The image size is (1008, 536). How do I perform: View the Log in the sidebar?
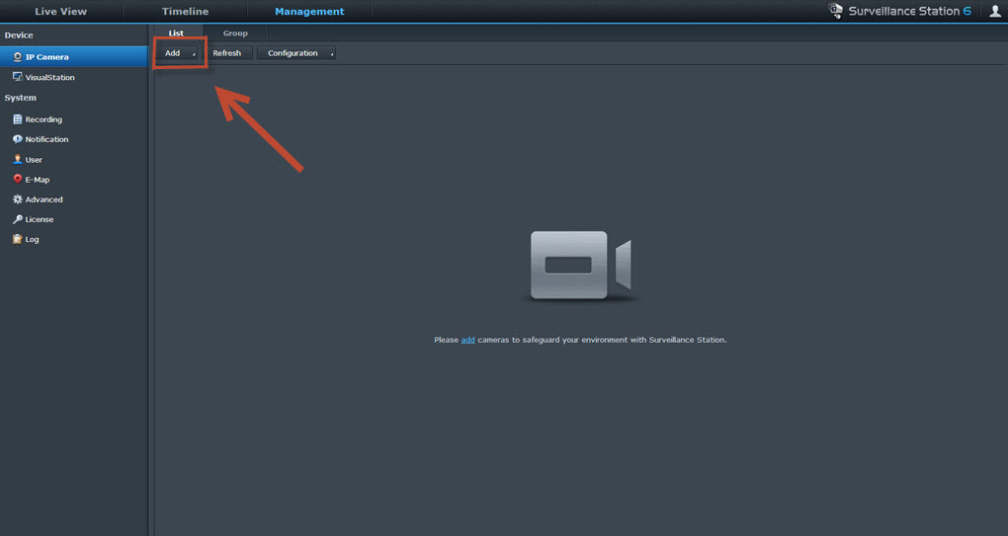click(32, 239)
